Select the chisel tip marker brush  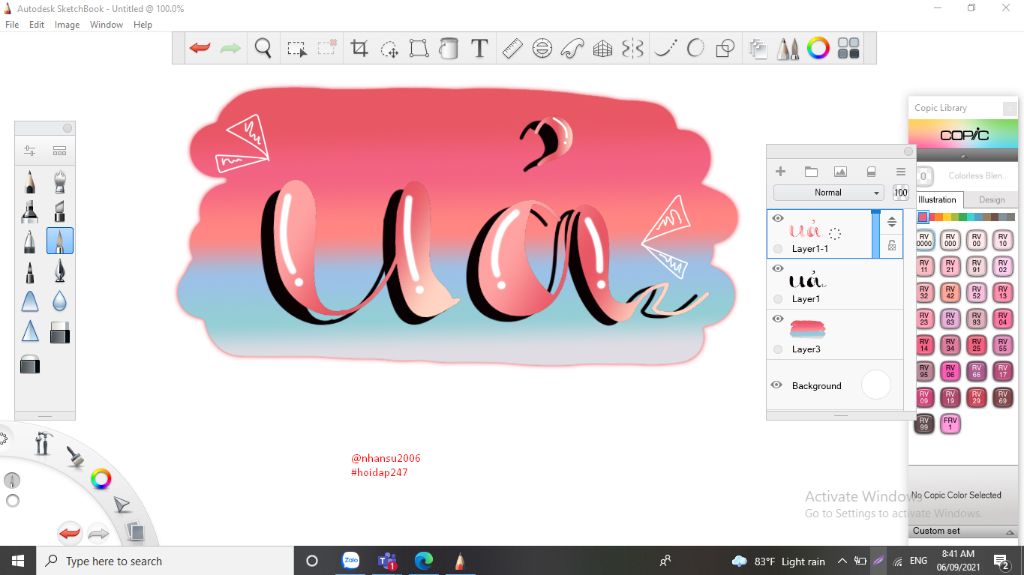(x=59, y=211)
